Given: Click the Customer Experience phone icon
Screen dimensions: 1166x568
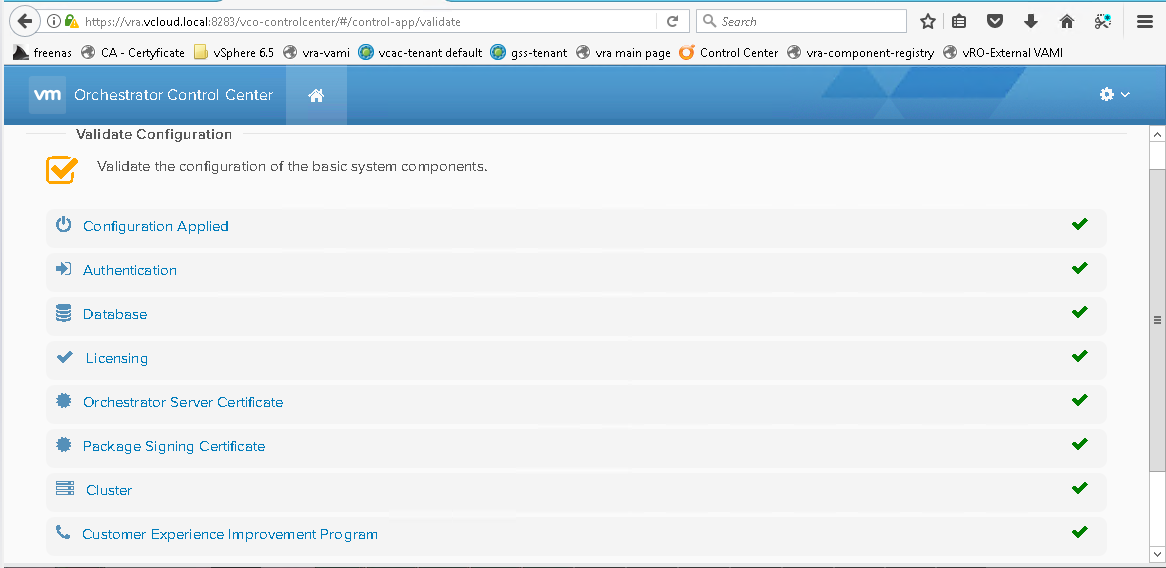Looking at the screenshot, I should click(x=63, y=532).
